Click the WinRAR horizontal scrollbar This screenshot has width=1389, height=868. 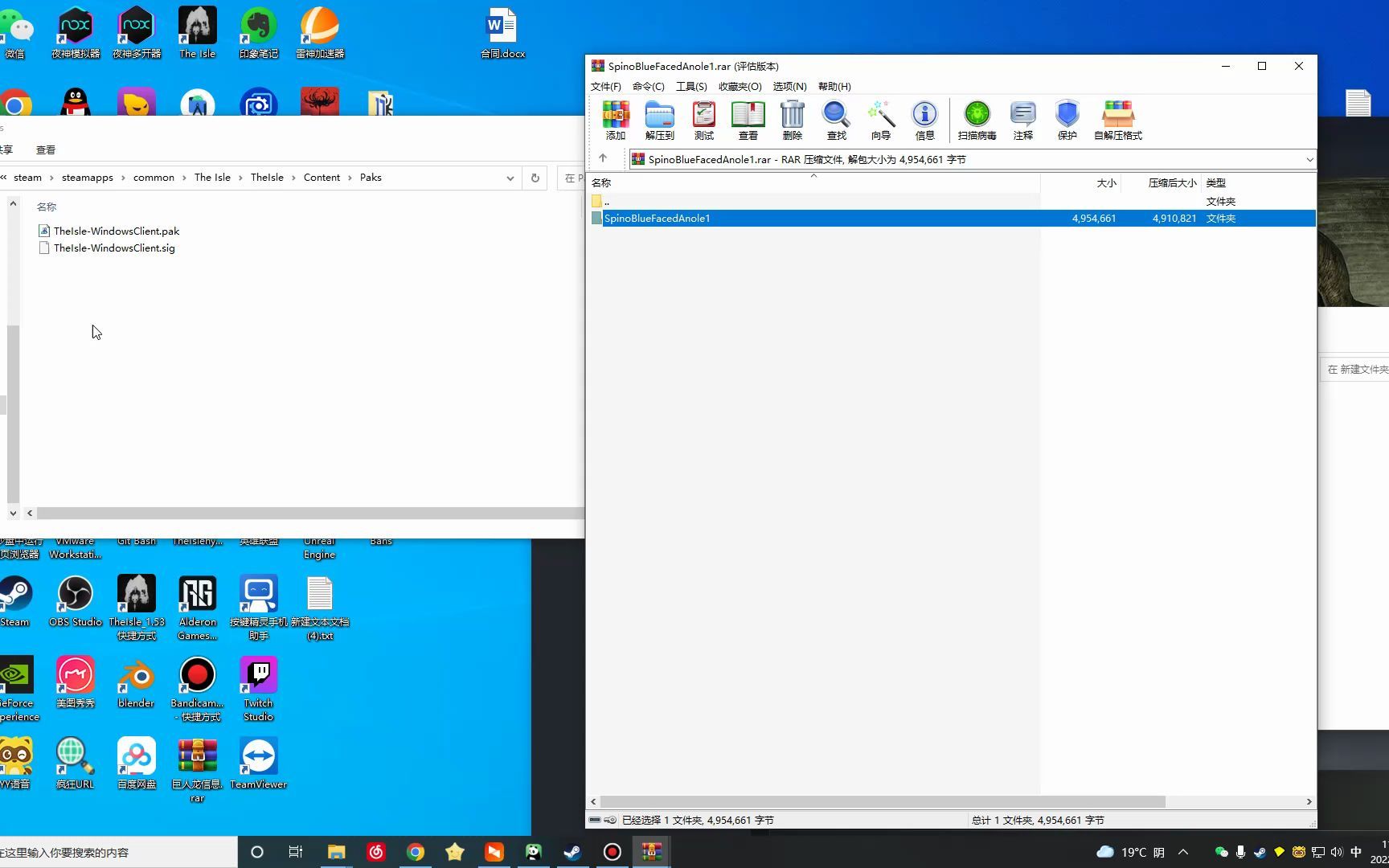pyautogui.click(x=883, y=801)
